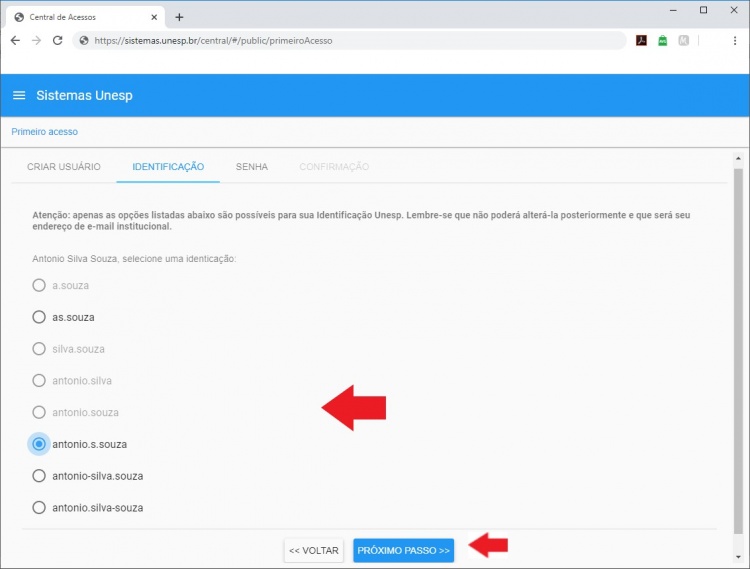This screenshot has height=569, width=750.
Task: Click the green extension icon in toolbar
Action: pos(662,41)
